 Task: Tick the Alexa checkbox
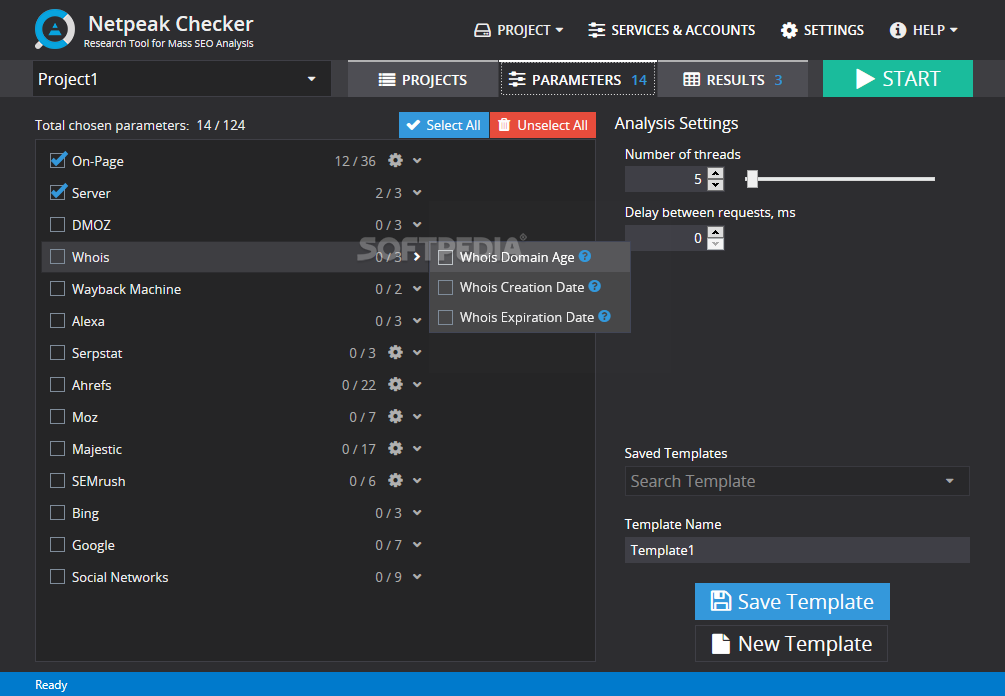click(58, 320)
